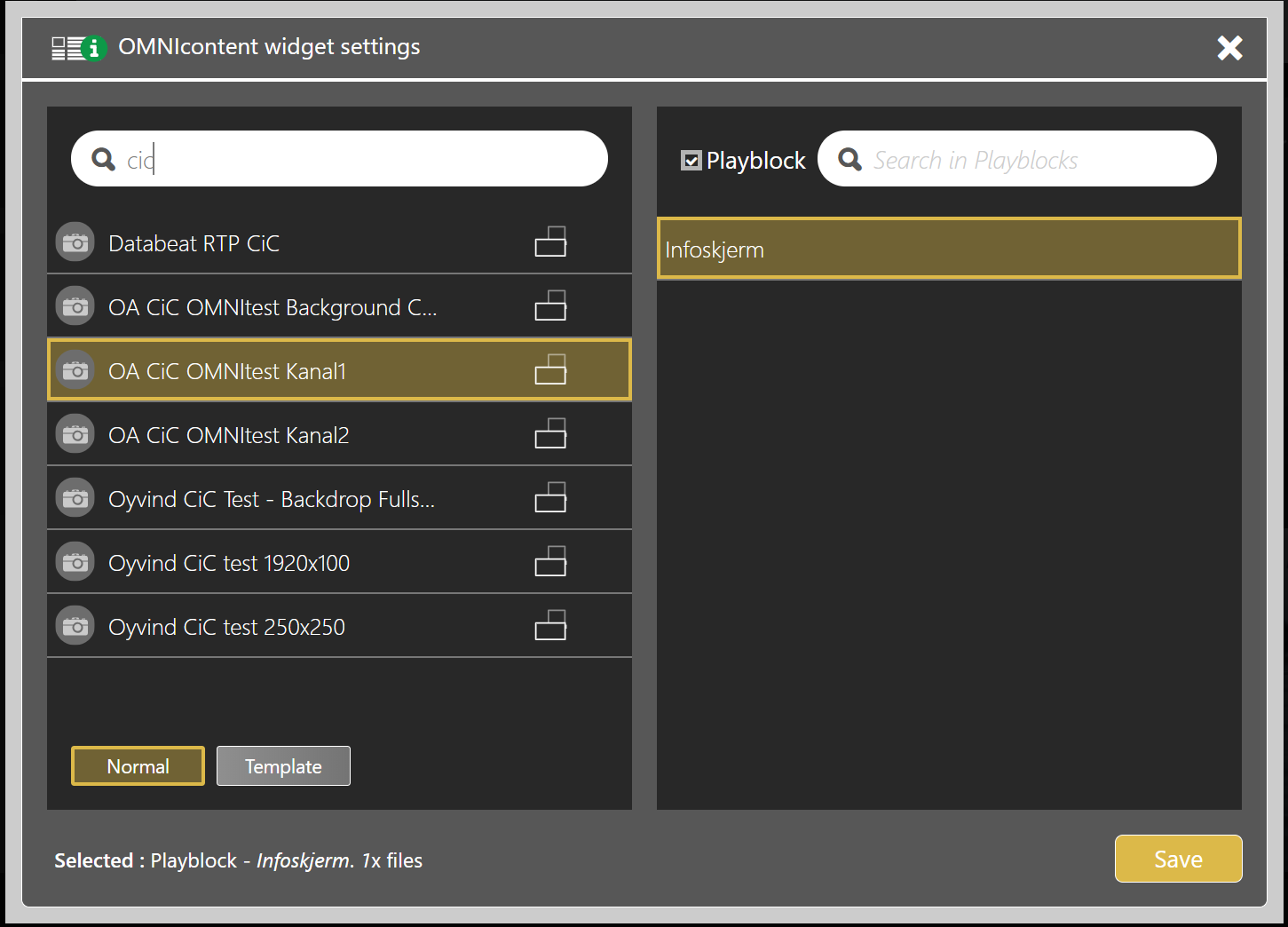Image resolution: width=1288 pixels, height=927 pixels.
Task: Open layout icon on OA CiC OMNItest Kanal2 row
Action: pyautogui.click(x=550, y=433)
